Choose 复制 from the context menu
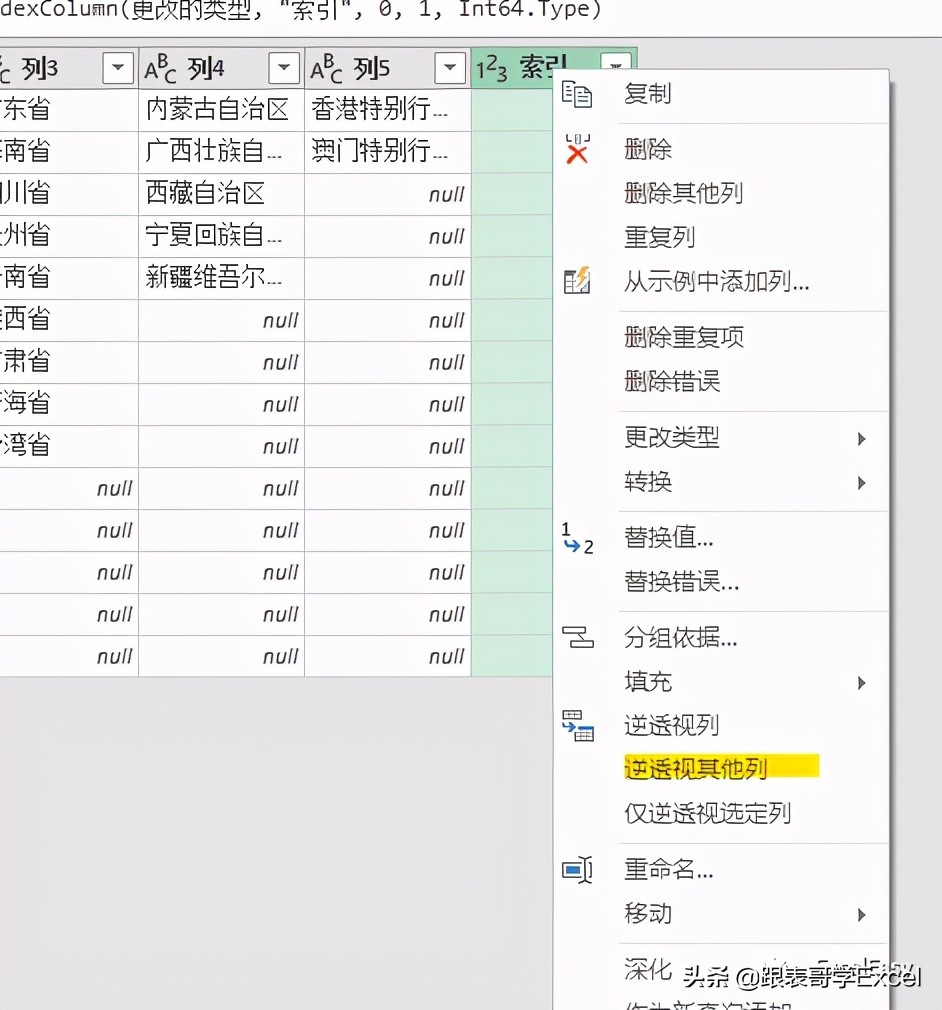Screen dimensions: 942x1010 [648, 93]
